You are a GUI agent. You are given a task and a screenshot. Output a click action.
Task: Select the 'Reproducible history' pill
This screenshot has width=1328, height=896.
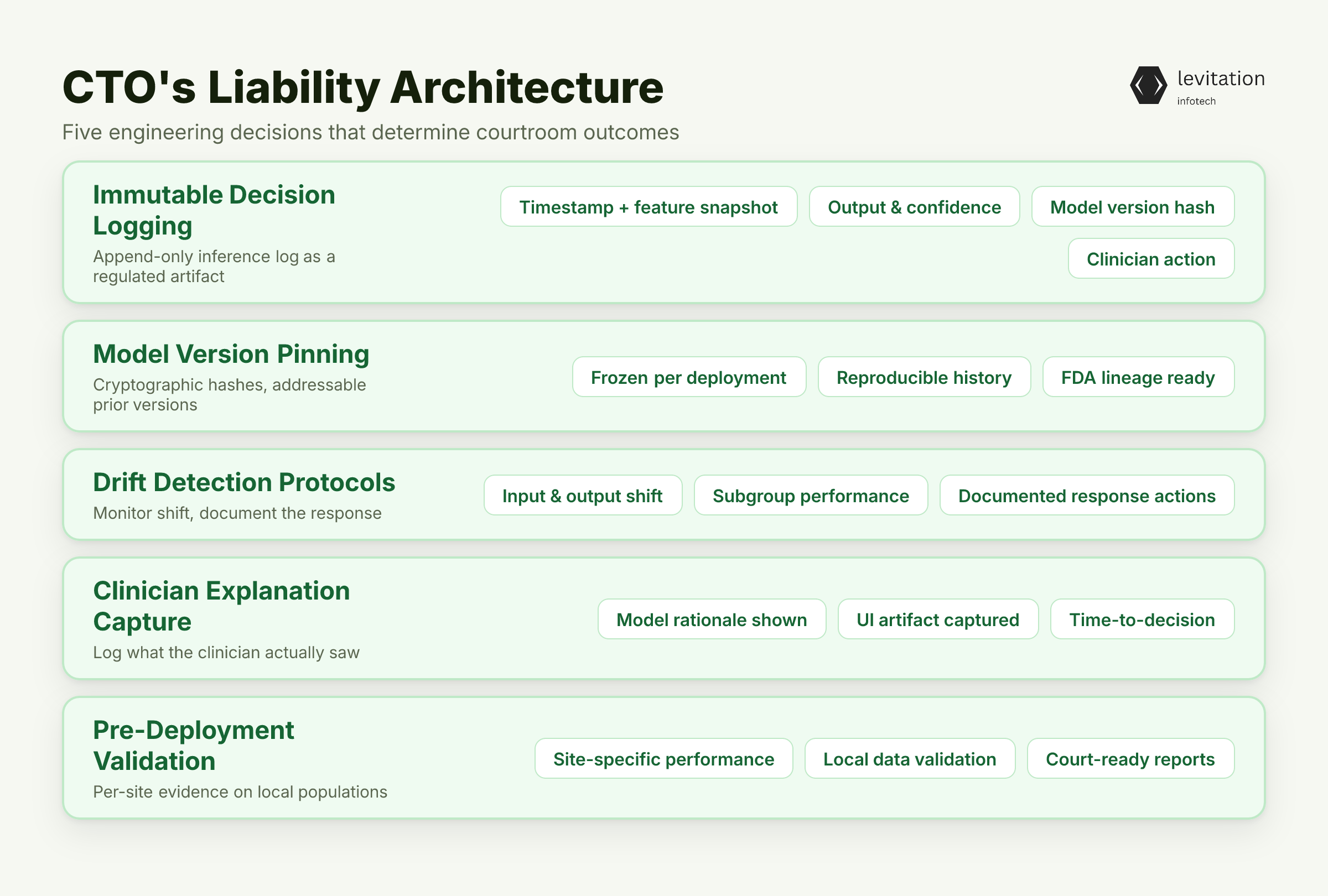click(x=924, y=377)
